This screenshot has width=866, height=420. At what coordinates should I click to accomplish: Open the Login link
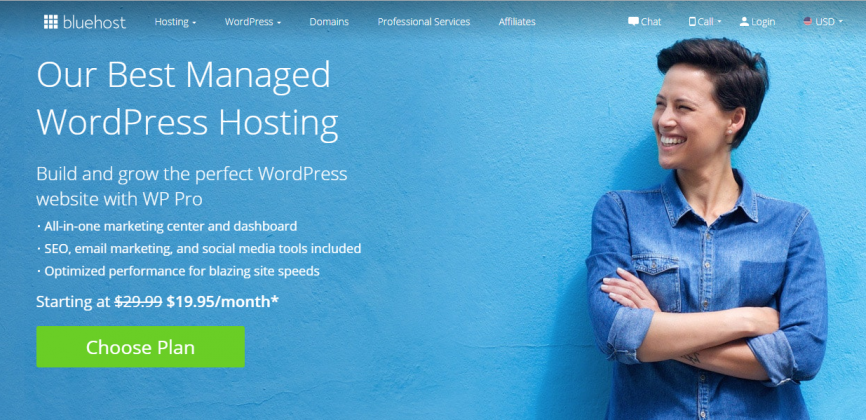(763, 22)
